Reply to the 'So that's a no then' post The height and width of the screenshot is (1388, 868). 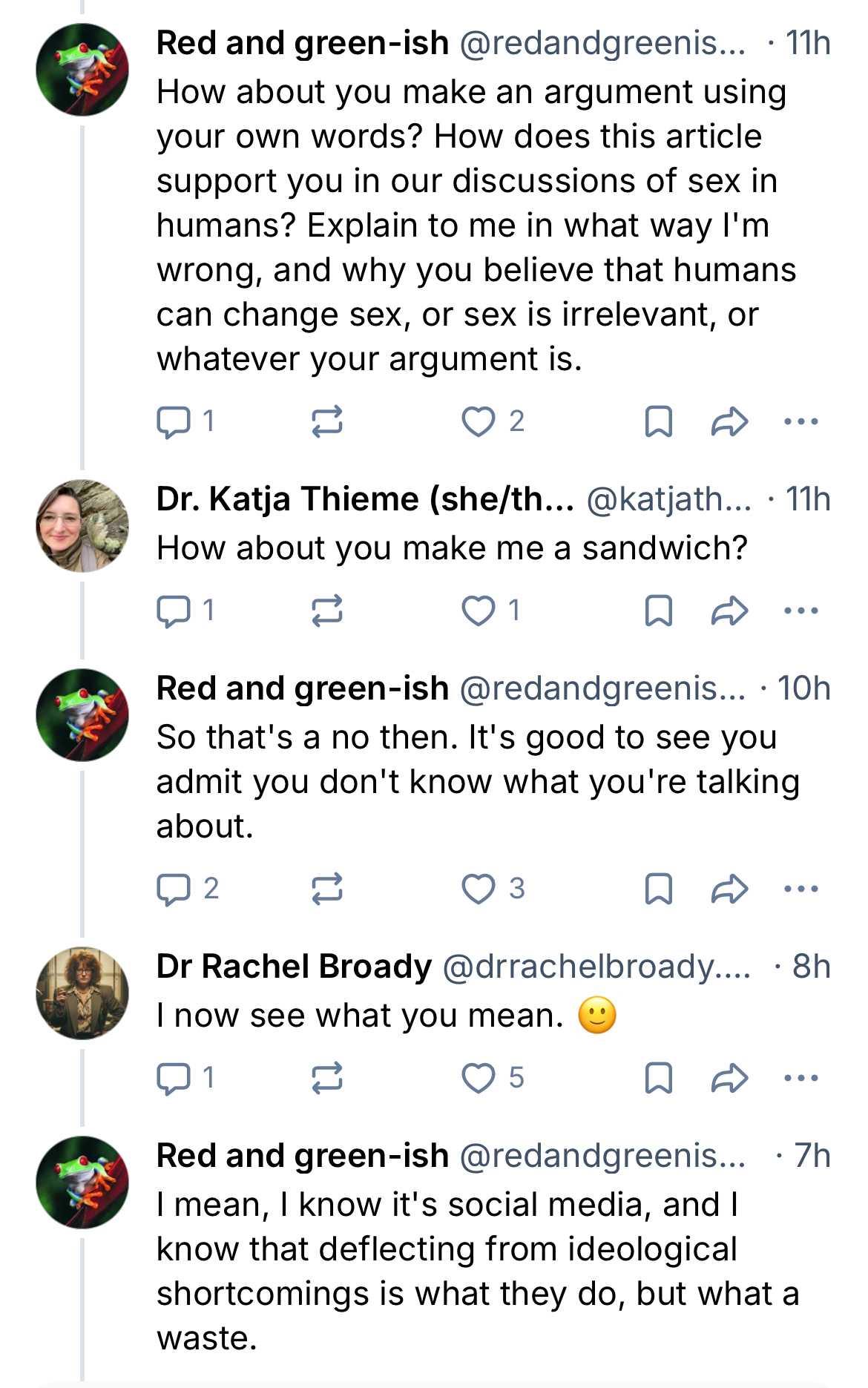174,889
